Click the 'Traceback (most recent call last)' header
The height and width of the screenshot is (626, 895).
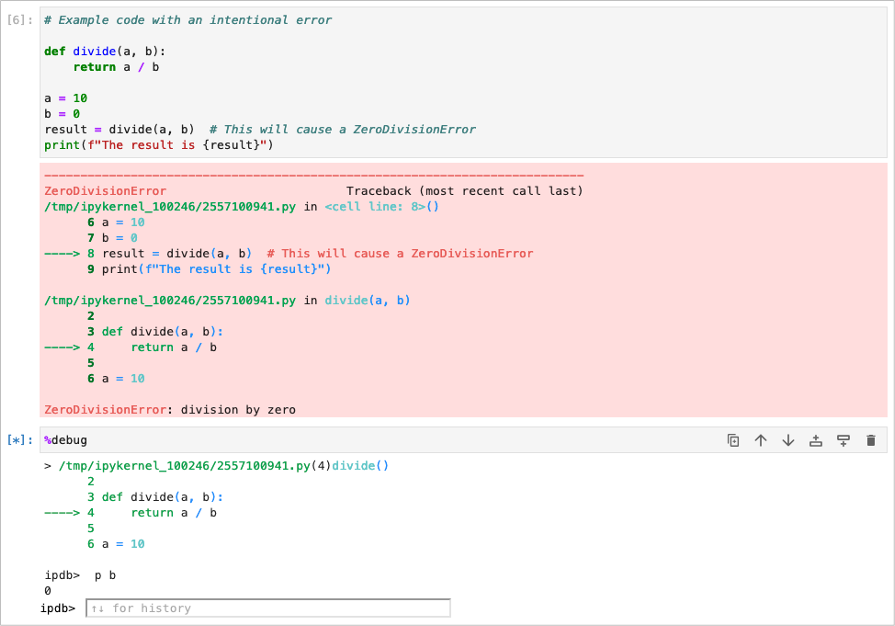[x=464, y=191]
